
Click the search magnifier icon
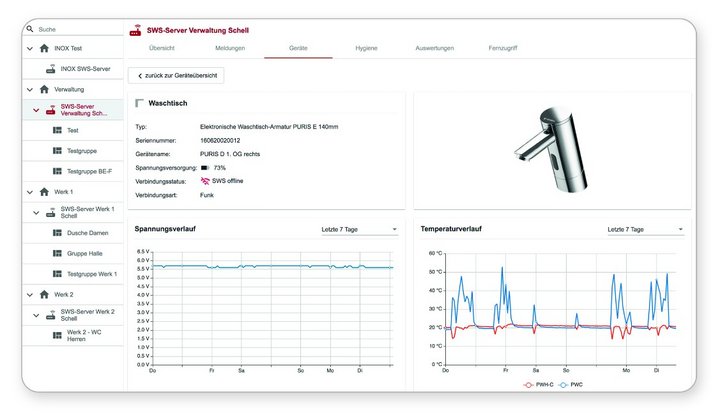tap(31, 30)
